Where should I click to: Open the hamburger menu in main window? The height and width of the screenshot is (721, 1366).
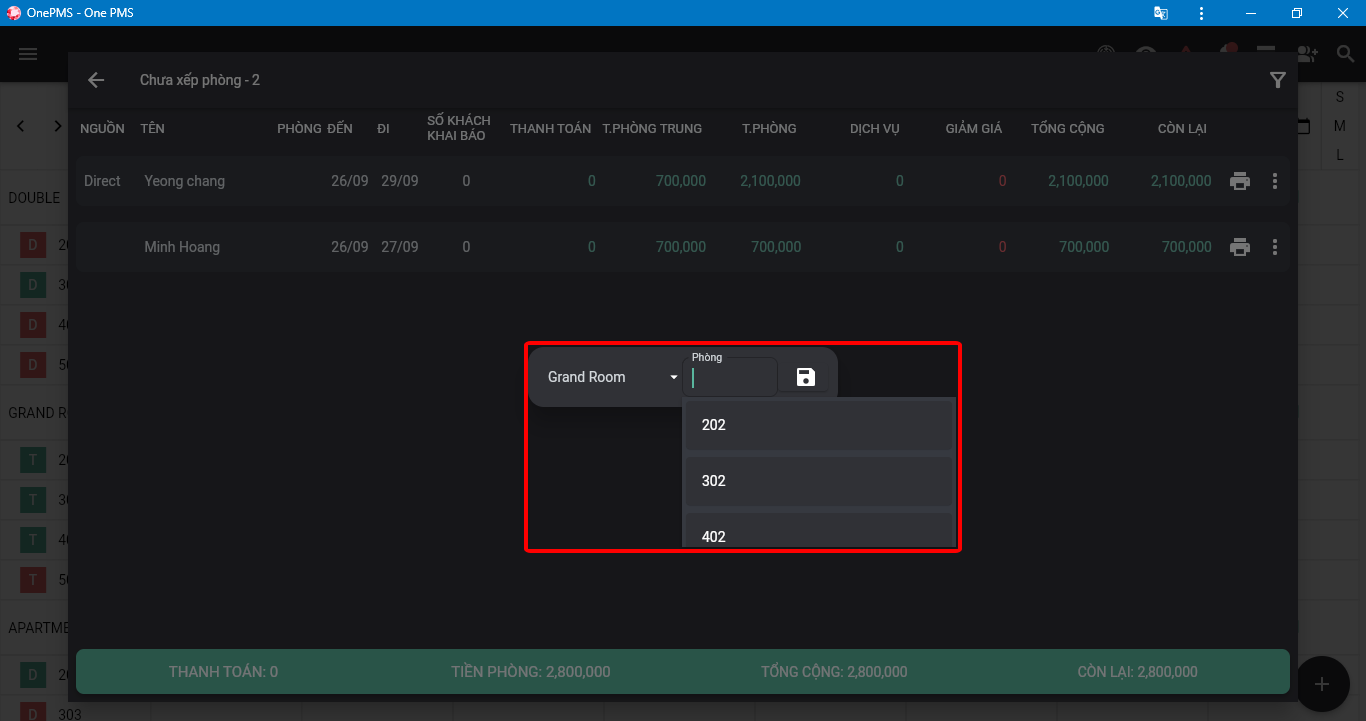tap(28, 54)
